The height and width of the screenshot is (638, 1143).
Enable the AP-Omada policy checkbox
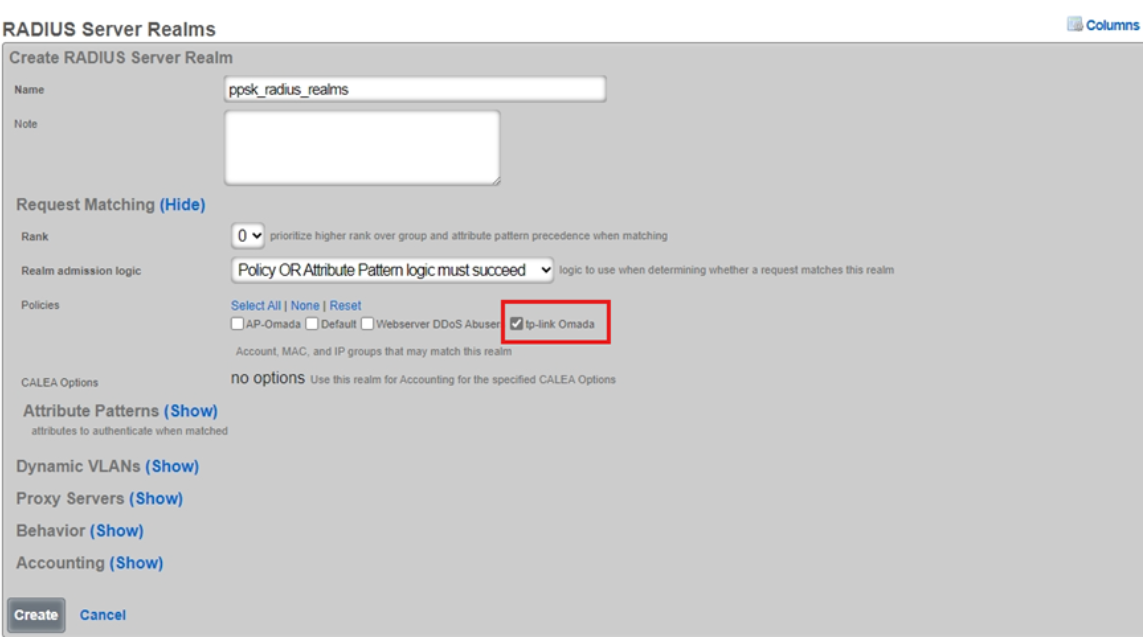click(x=237, y=324)
